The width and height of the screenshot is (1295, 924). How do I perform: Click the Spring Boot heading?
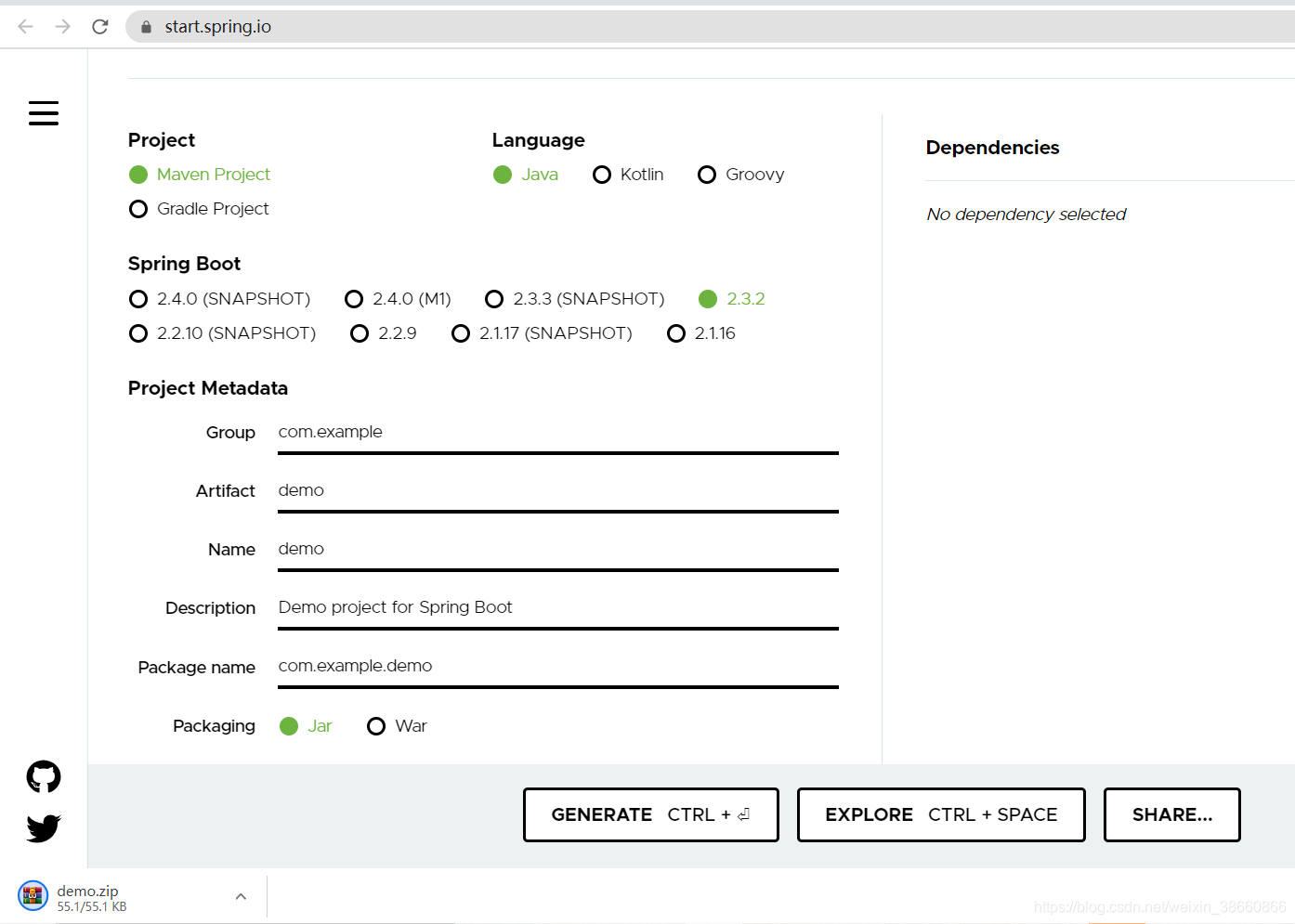[x=184, y=264]
